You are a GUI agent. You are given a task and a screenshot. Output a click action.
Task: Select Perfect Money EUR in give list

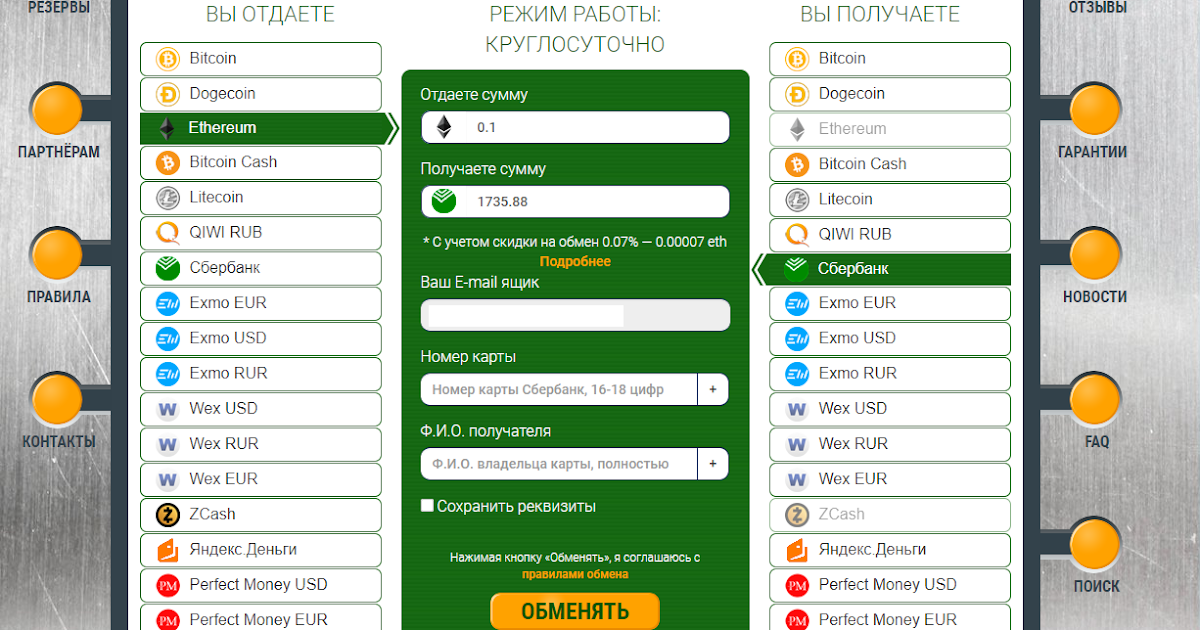tap(261, 619)
